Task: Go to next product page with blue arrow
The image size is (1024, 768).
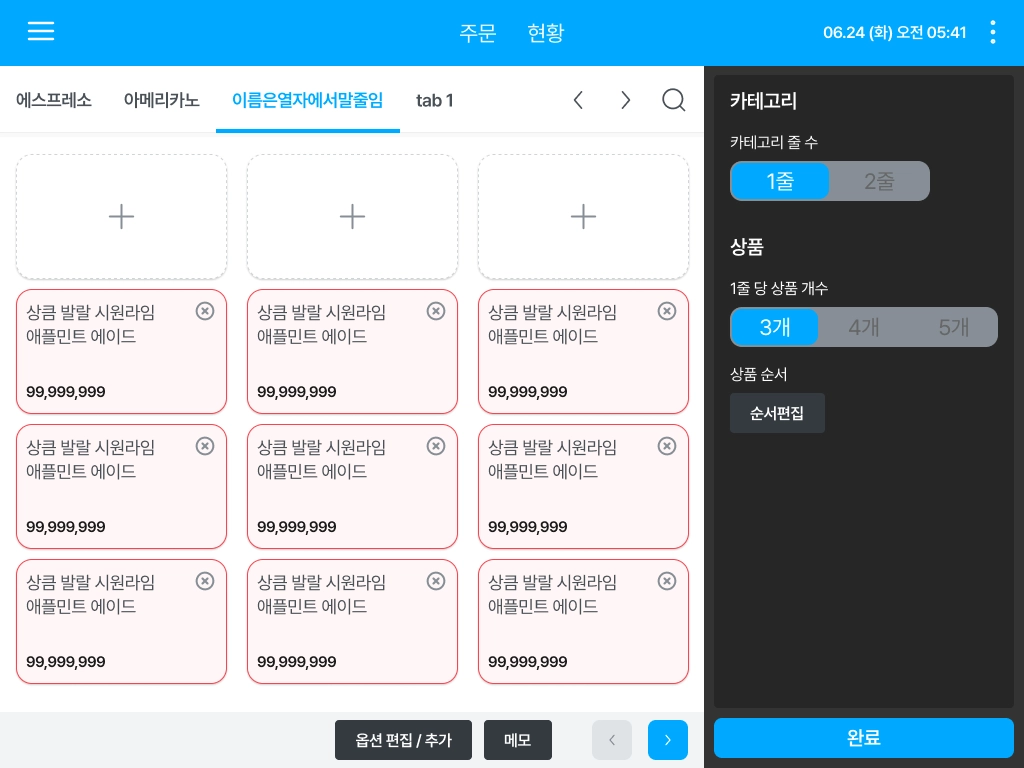Action: point(667,740)
